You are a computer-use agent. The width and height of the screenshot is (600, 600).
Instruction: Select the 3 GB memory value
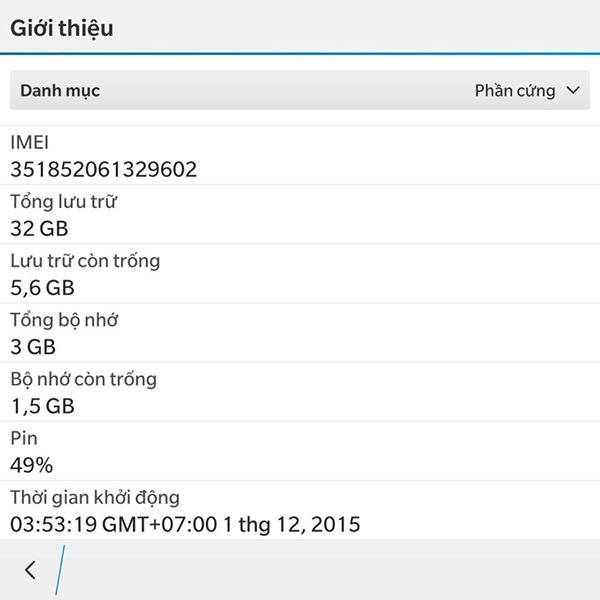click(33, 347)
